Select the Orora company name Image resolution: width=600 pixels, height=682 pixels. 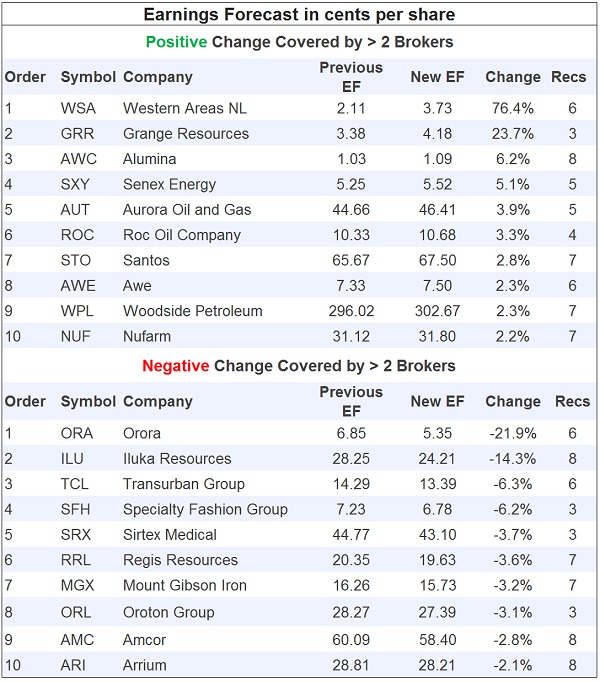click(141, 433)
